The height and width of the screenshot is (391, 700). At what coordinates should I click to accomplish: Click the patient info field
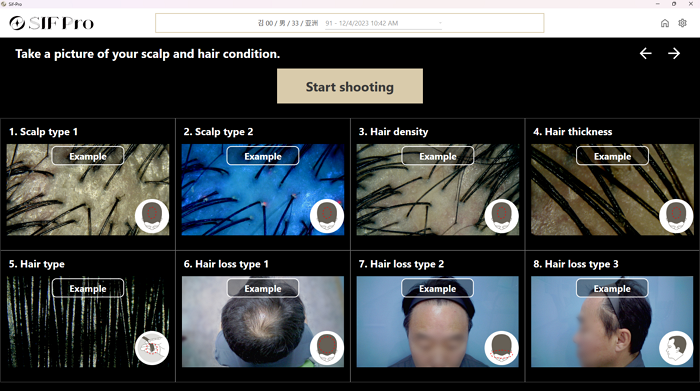tap(350, 23)
